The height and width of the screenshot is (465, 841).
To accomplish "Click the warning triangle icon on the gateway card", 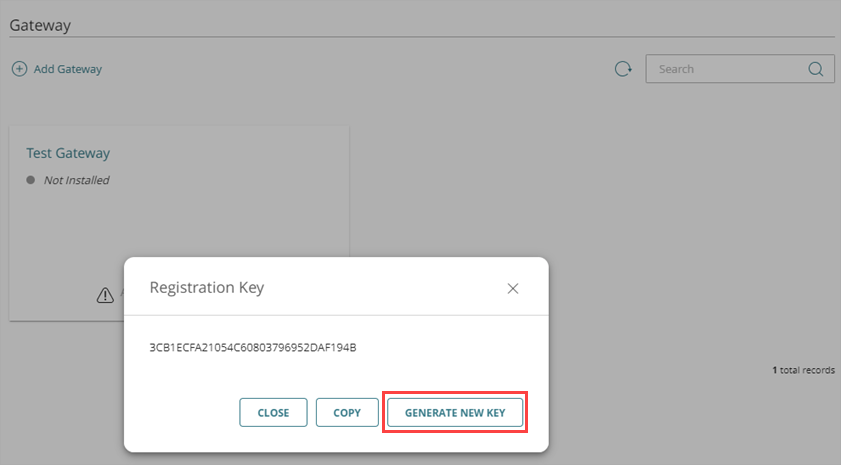I will [x=105, y=294].
